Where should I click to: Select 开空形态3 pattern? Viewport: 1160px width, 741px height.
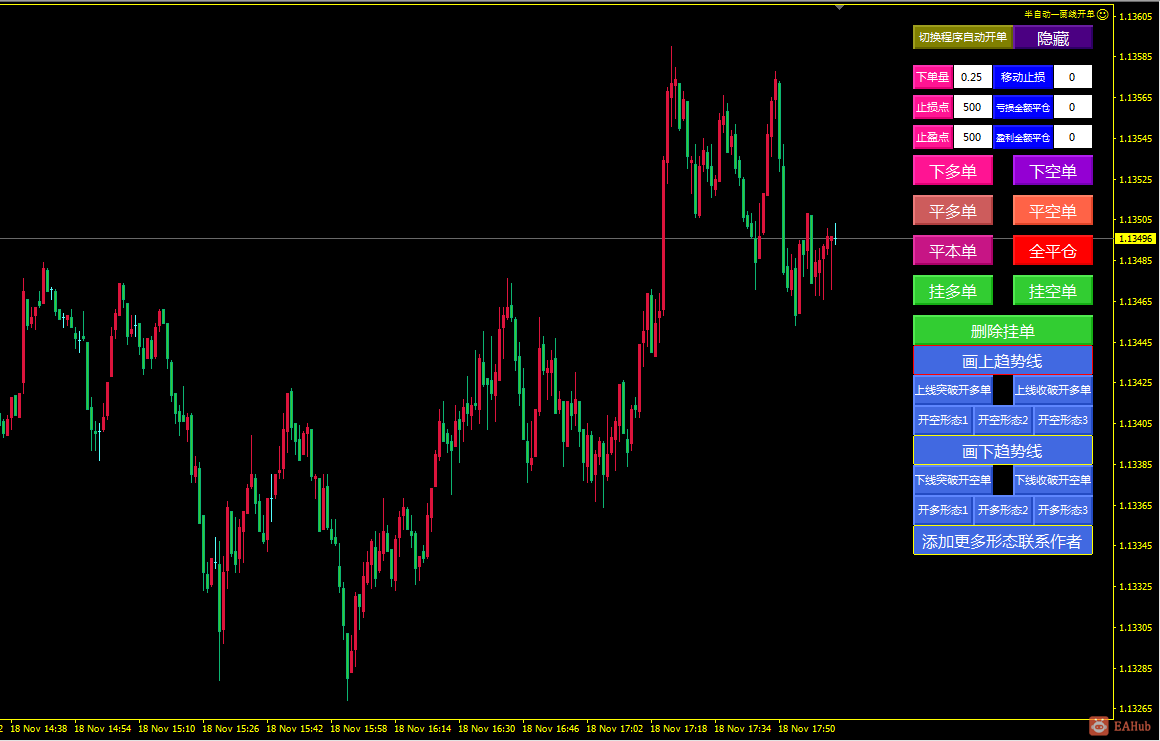coord(1062,420)
